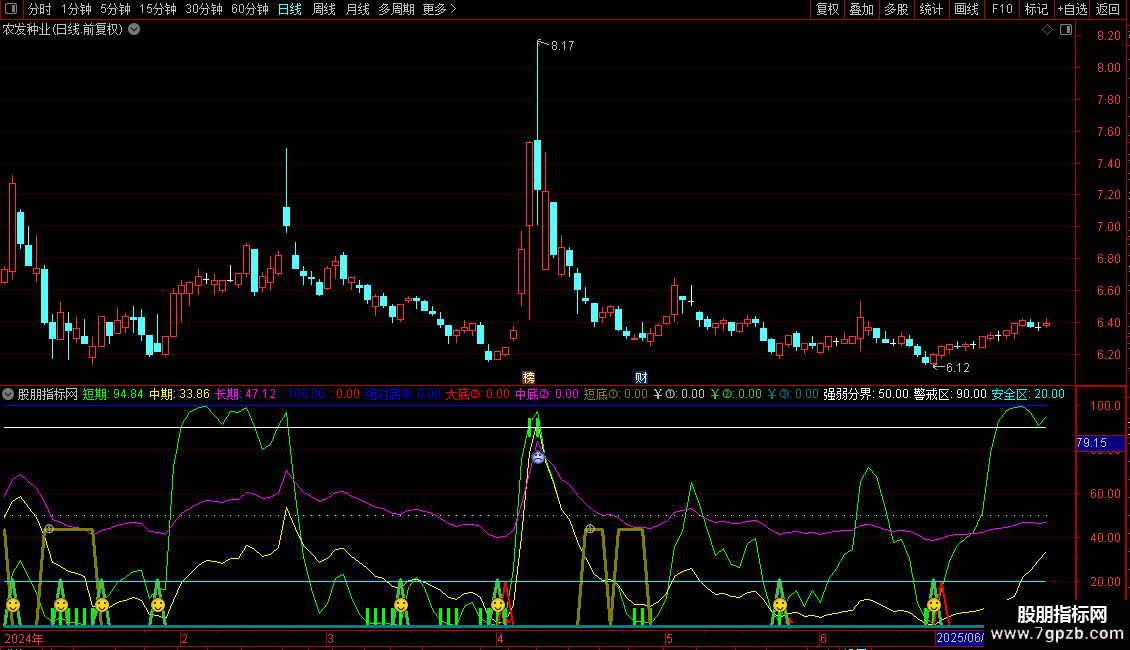
Task: Click the 8.17 high price marker
Action: pos(562,46)
